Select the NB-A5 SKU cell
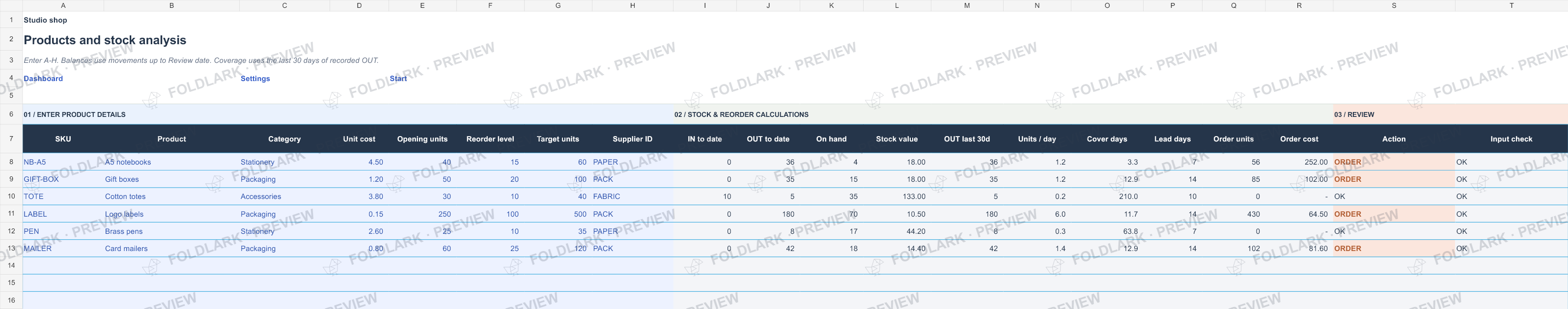 [x=63, y=162]
